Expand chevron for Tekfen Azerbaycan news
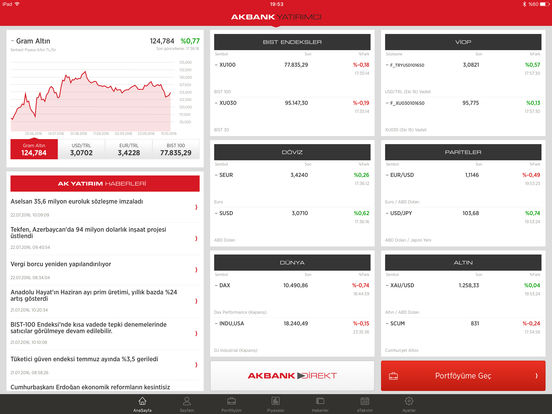This screenshot has height=414, width=552. tap(196, 238)
